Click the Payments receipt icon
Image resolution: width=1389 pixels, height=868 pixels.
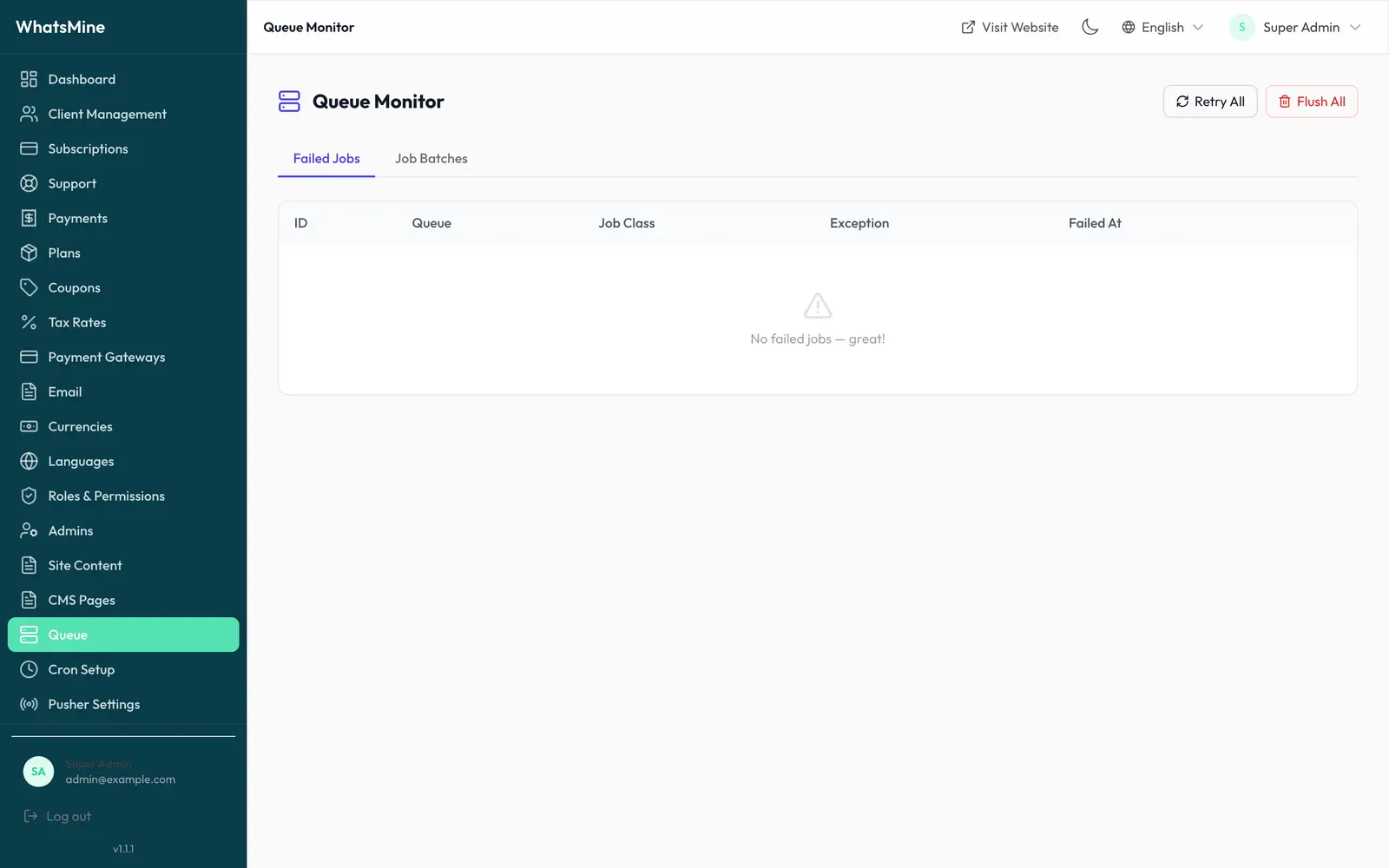pos(29,218)
